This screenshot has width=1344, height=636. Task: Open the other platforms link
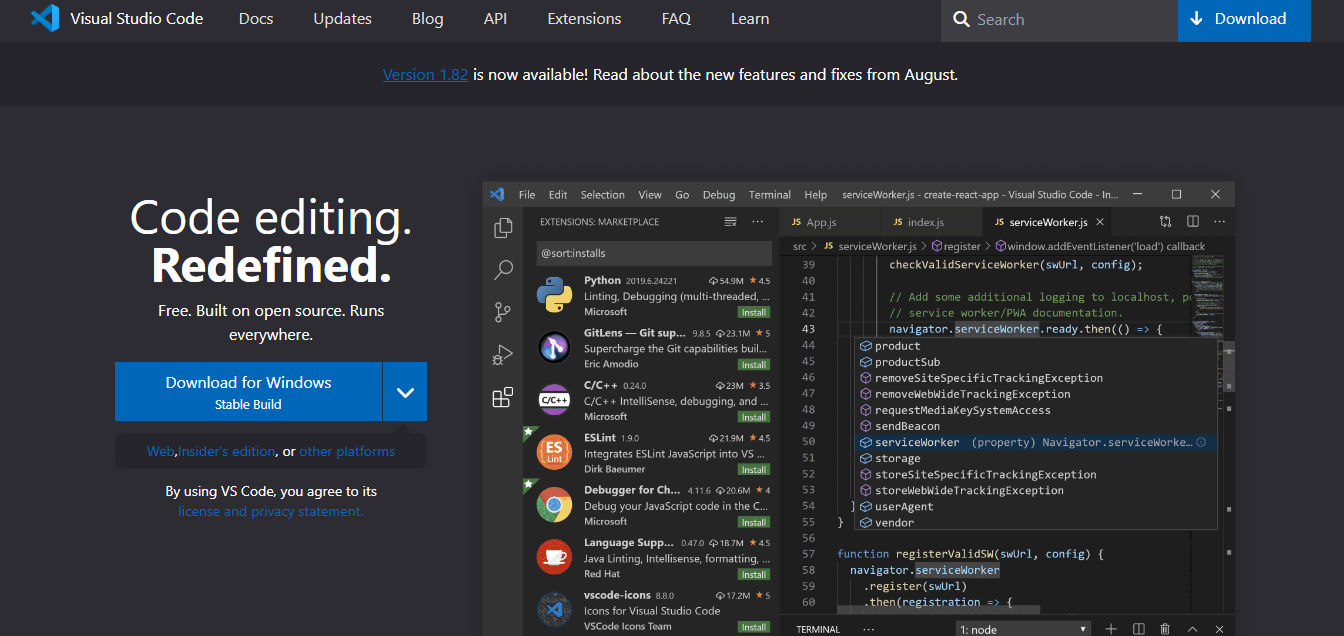(347, 451)
